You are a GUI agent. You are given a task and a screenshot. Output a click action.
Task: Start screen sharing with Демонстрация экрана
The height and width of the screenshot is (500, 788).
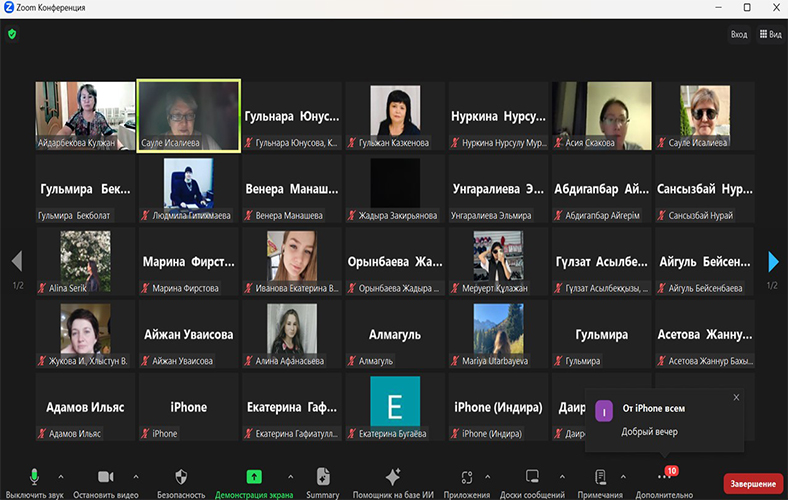pyautogui.click(x=254, y=477)
